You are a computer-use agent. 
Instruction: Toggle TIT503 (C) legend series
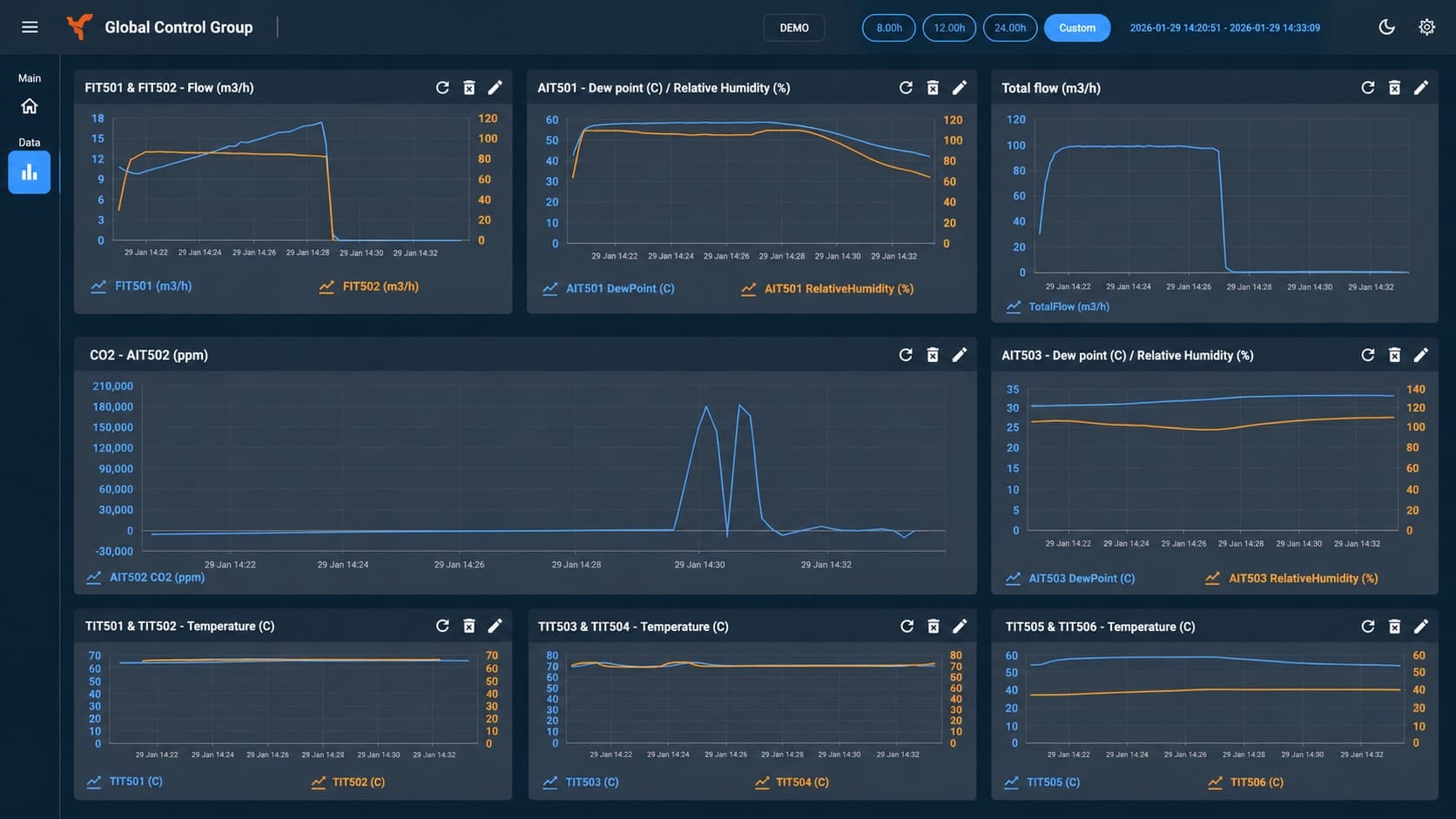[580, 782]
